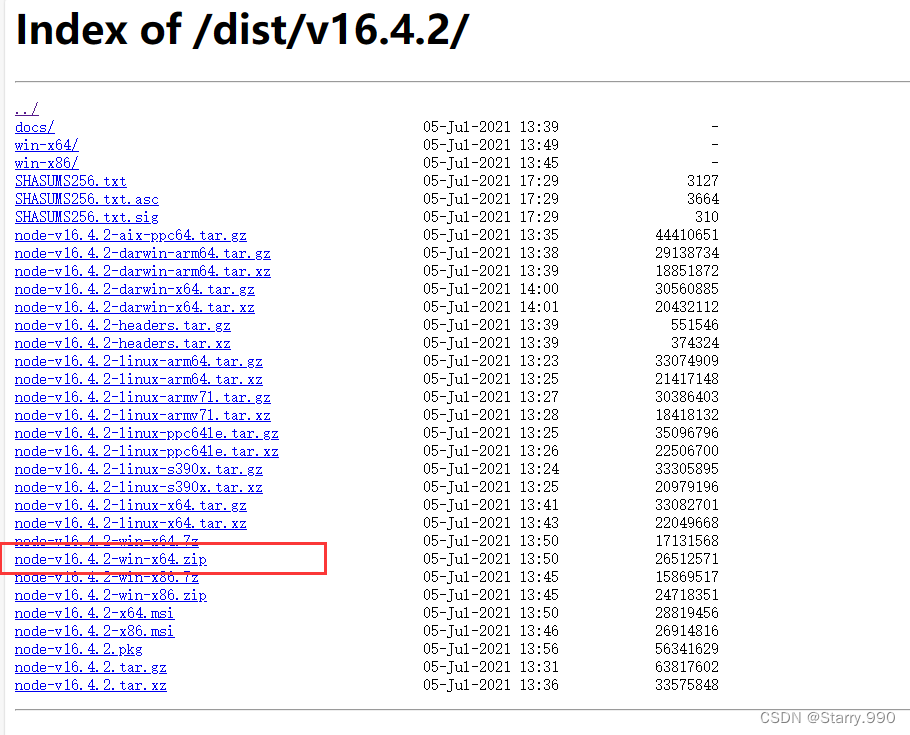This screenshot has width=910, height=735.
Task: Open the parent directory ../ link
Action: tap(27, 109)
